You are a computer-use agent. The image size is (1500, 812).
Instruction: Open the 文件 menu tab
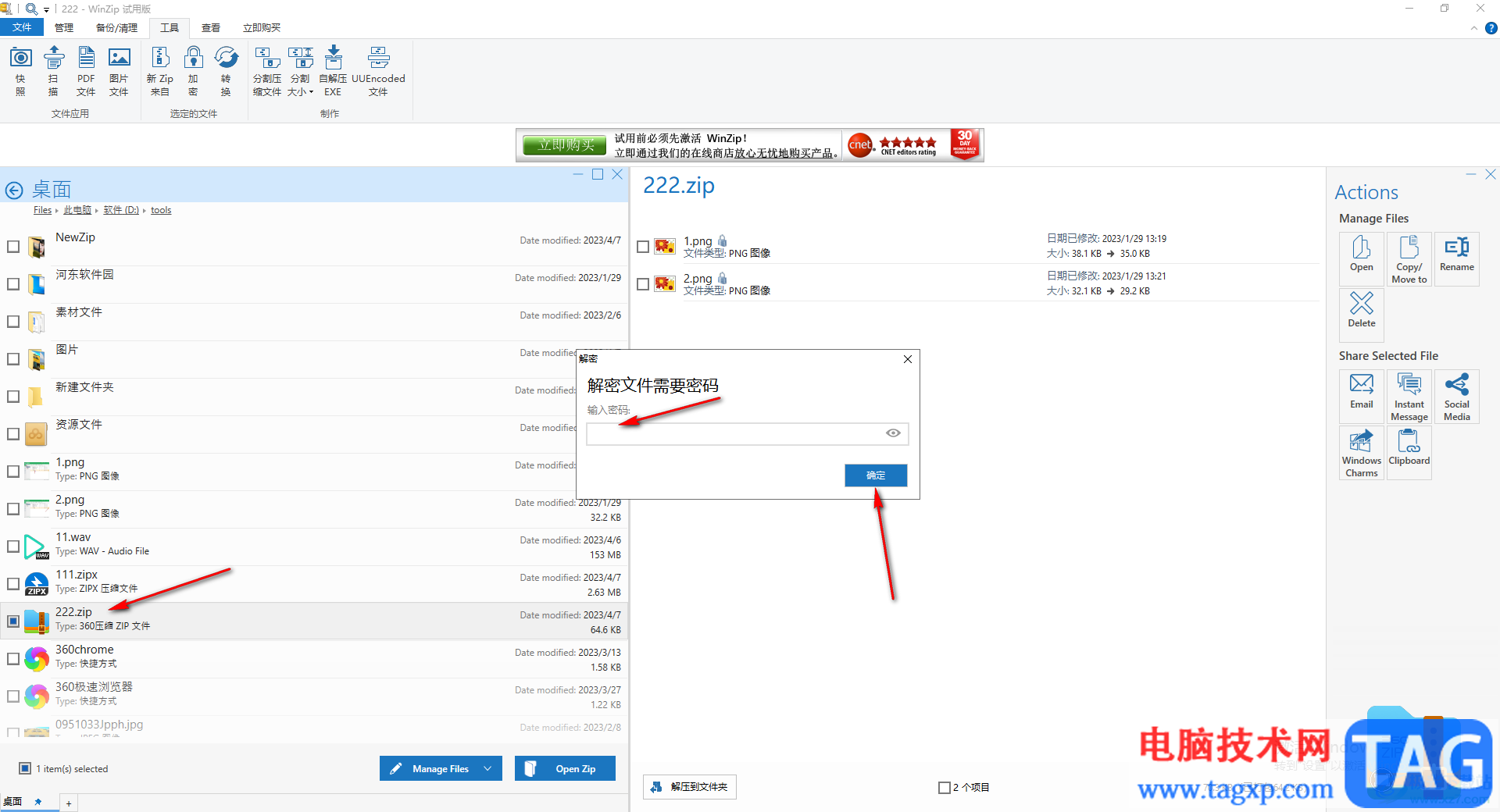[22, 27]
